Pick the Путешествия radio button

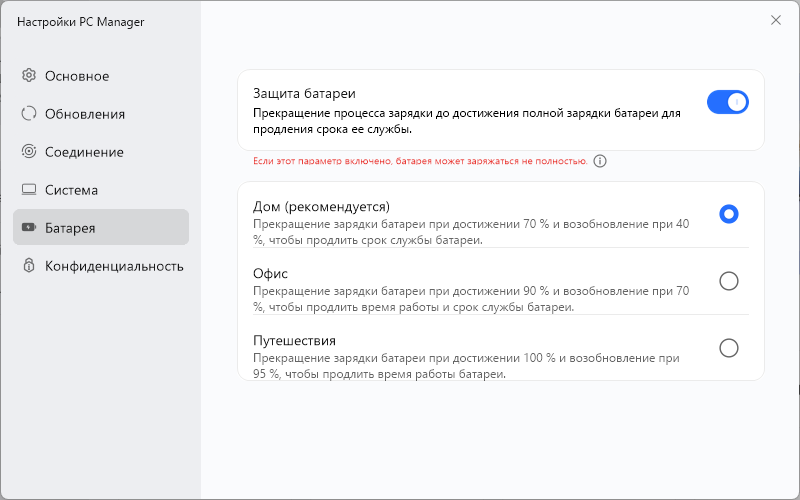(x=729, y=348)
